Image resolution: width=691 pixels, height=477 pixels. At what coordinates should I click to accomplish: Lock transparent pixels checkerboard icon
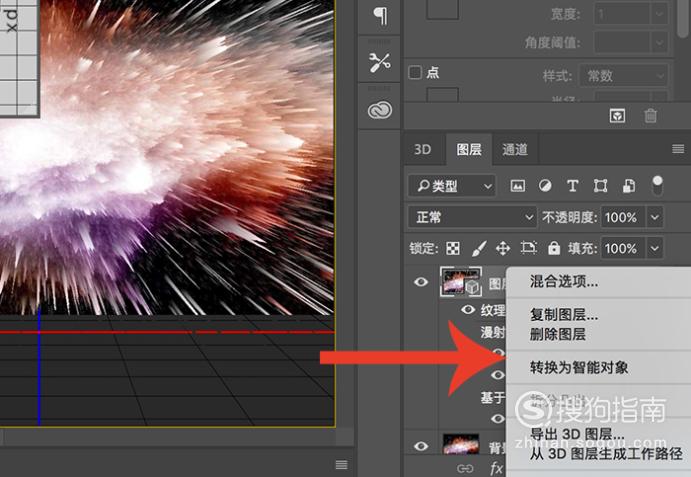[x=453, y=249]
